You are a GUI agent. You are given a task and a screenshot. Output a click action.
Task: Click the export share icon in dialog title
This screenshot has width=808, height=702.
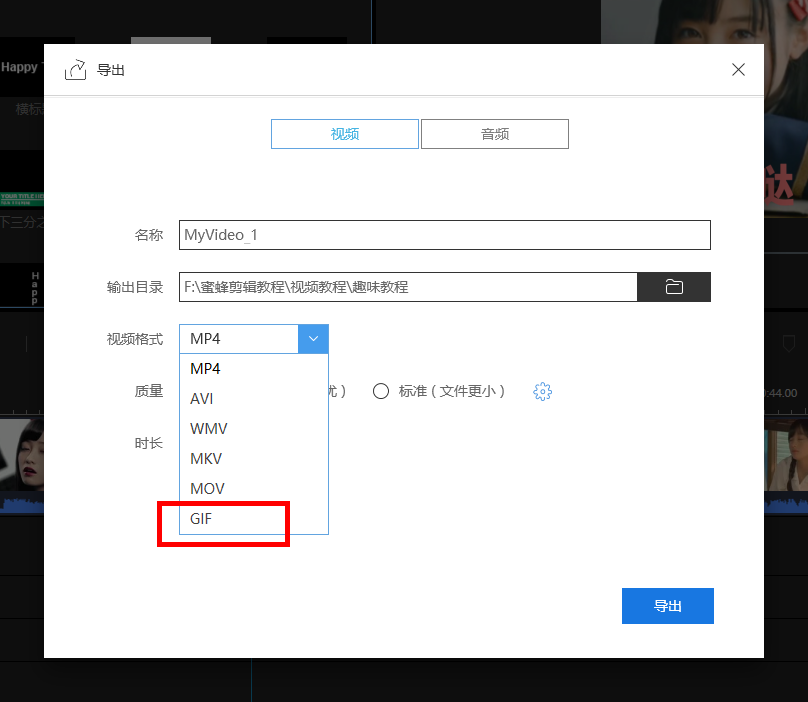(75, 70)
